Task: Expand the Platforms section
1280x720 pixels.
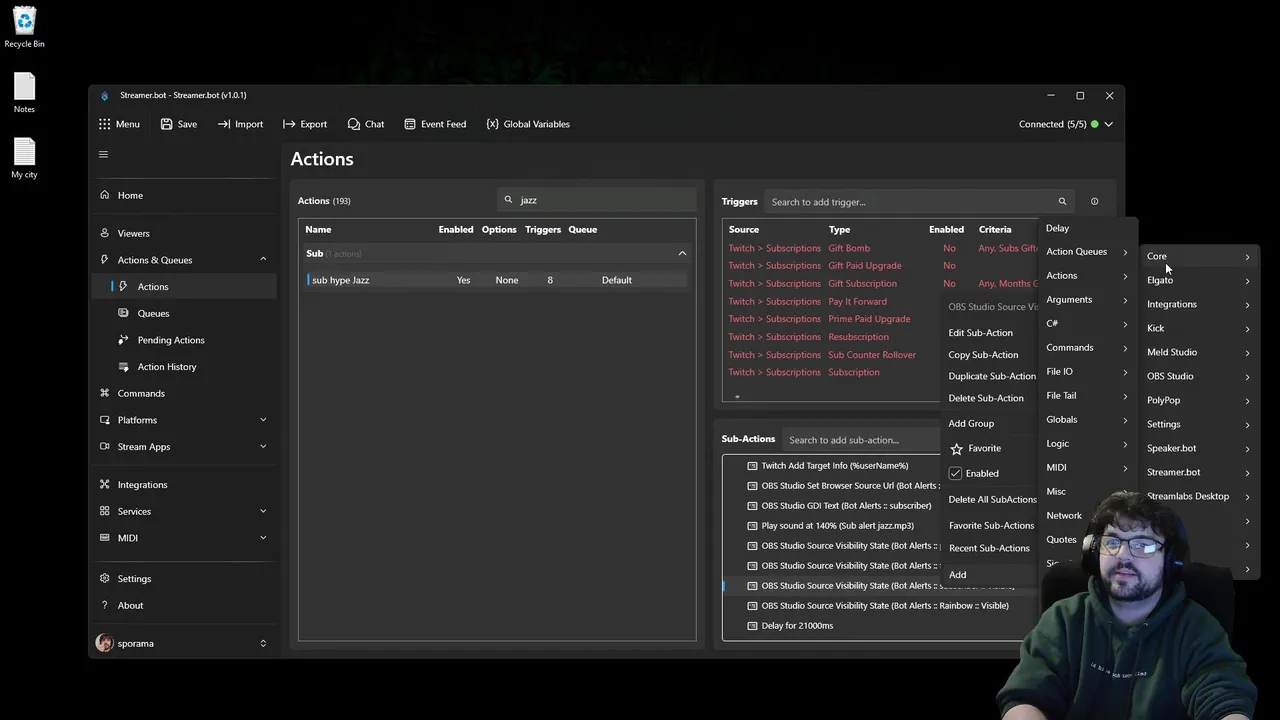Action: click(x=263, y=420)
